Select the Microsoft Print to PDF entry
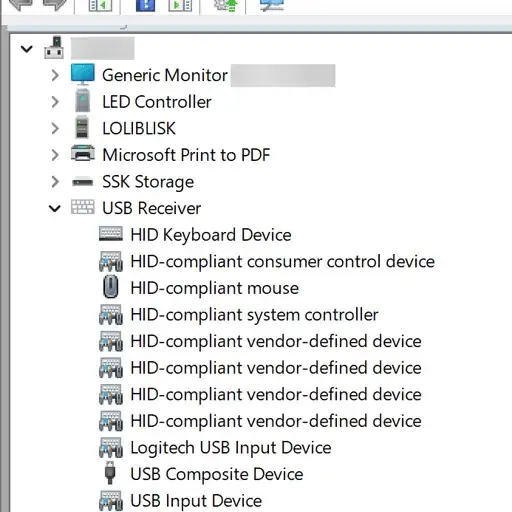The width and height of the screenshot is (512, 512). (186, 155)
